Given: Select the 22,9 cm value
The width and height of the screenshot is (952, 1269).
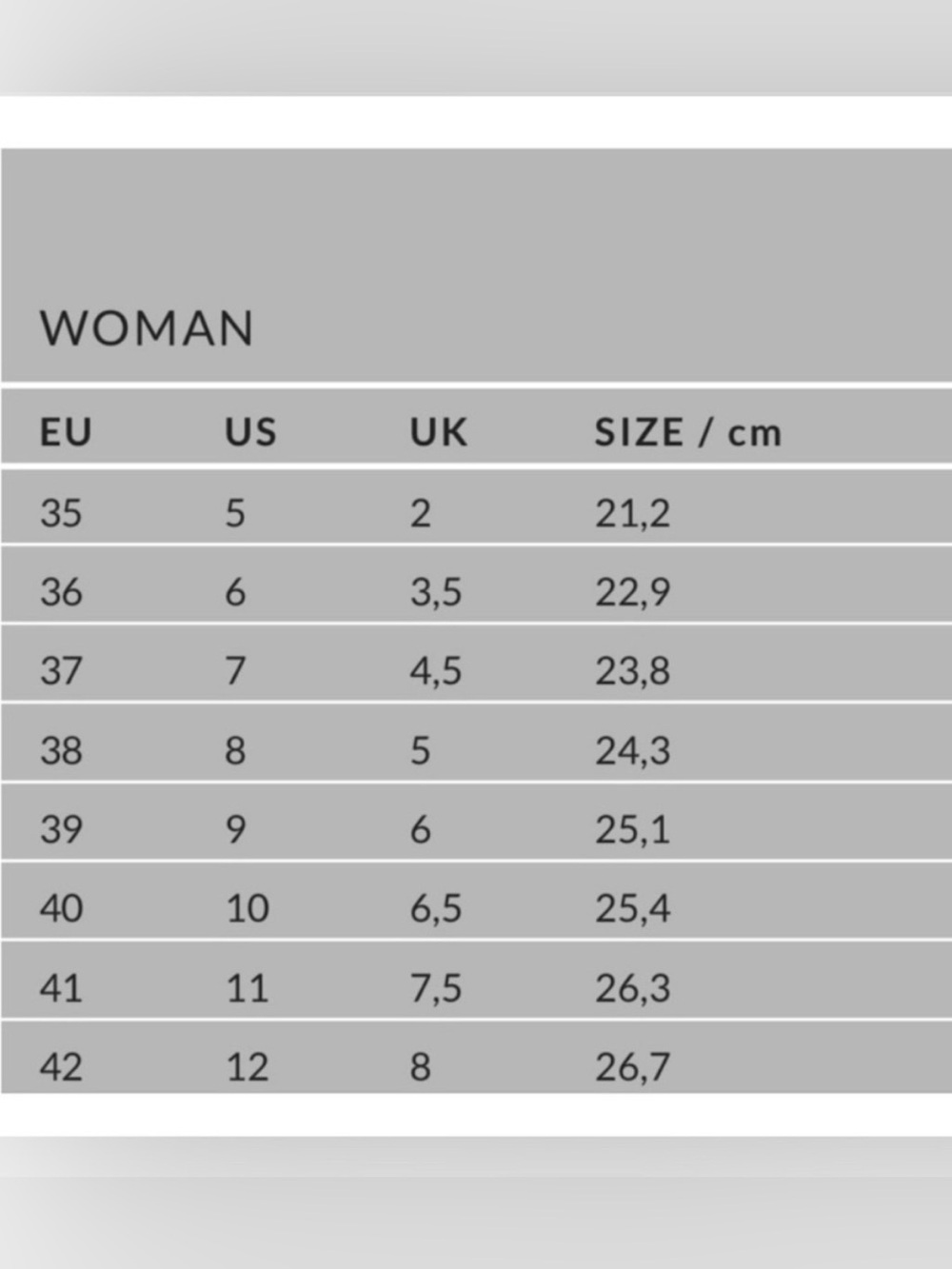Looking at the screenshot, I should pos(633,593).
